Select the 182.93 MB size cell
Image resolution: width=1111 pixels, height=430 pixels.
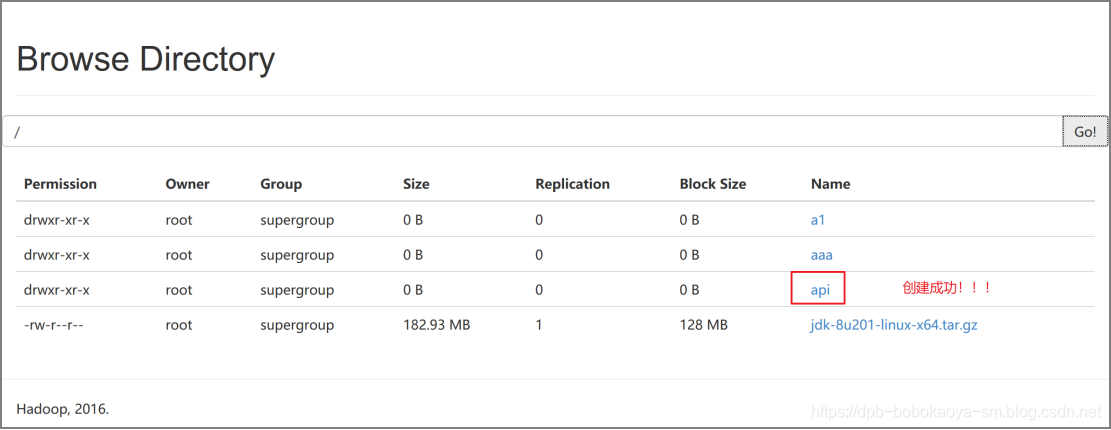click(x=437, y=325)
